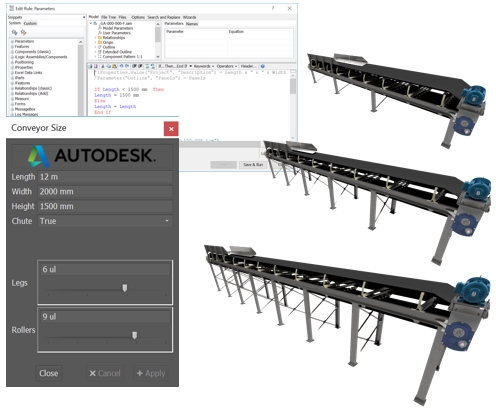Click the Rollers slider handle
Screen dimensions: 496x409
click(x=134, y=335)
